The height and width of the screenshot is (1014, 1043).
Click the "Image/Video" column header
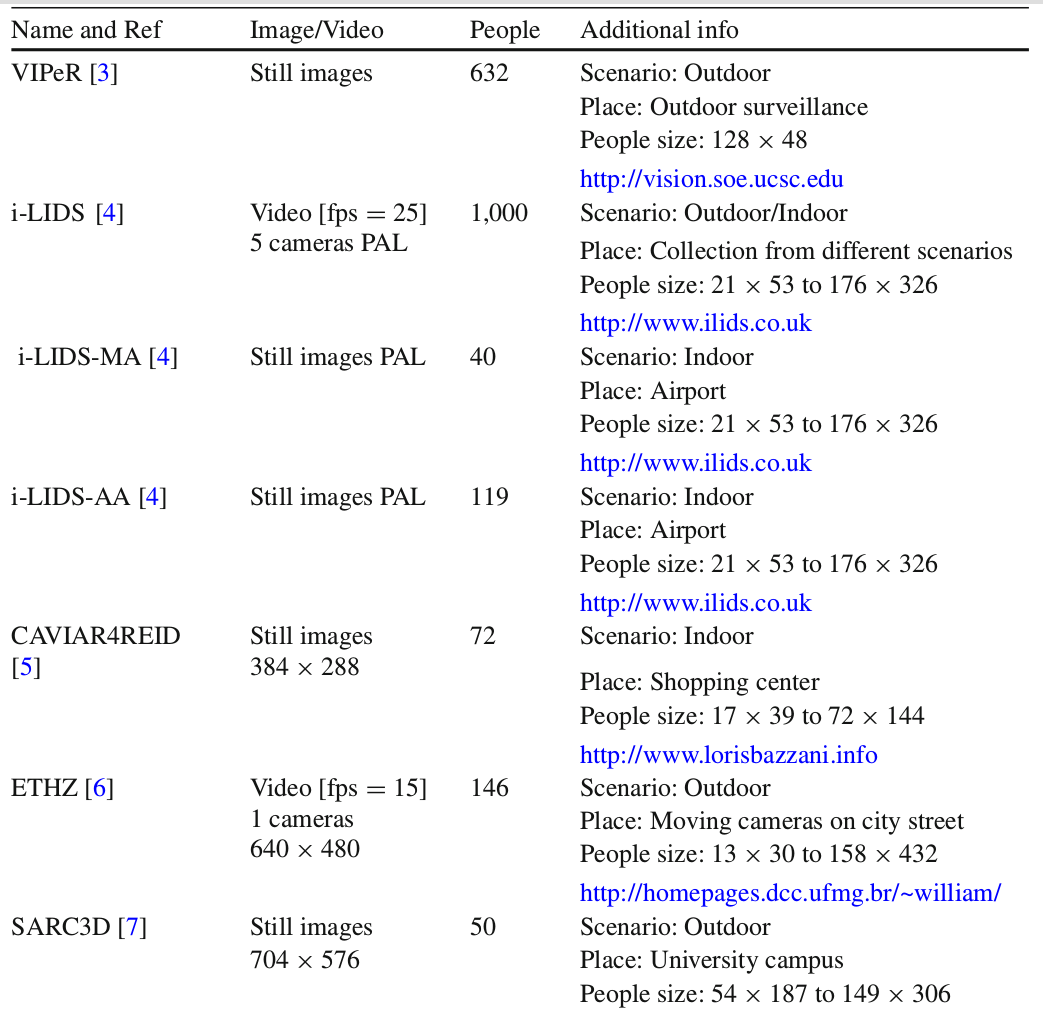tap(316, 30)
